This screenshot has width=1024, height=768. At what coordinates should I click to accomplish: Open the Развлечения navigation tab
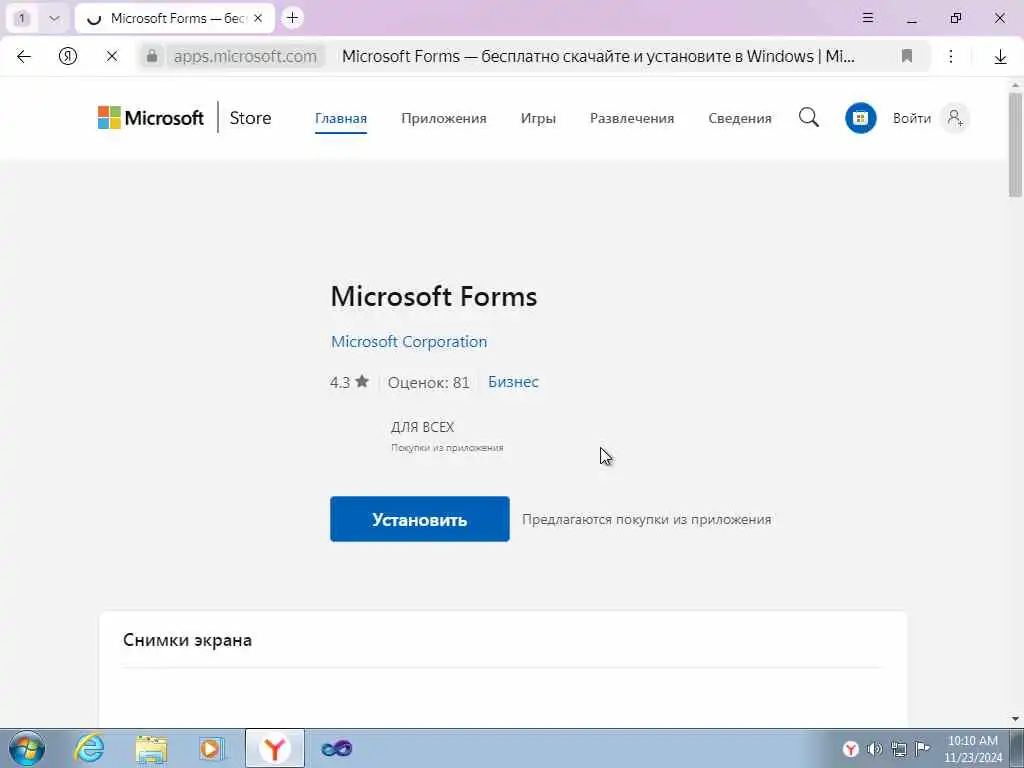[x=632, y=118]
